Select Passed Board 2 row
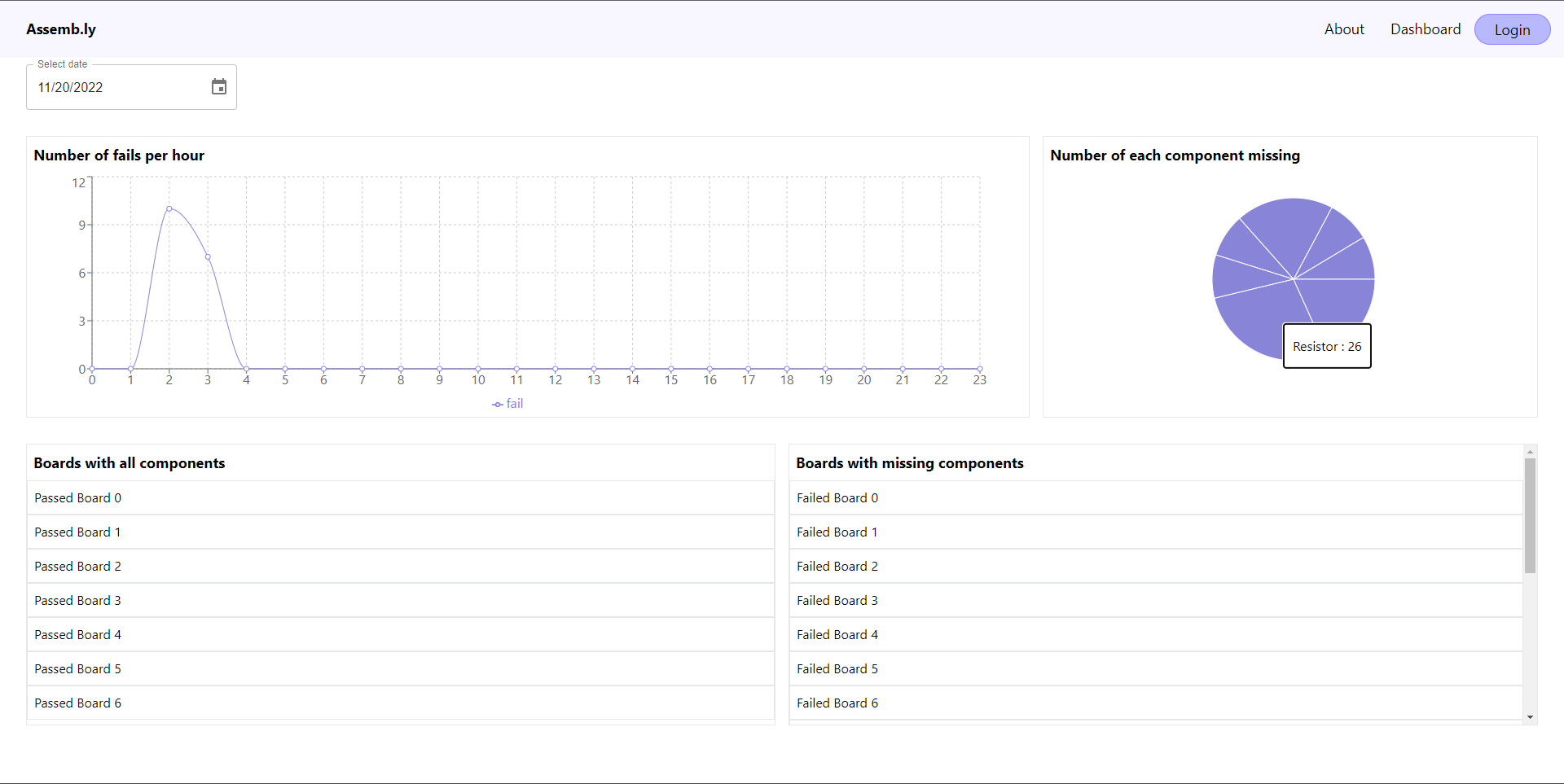 [x=401, y=566]
